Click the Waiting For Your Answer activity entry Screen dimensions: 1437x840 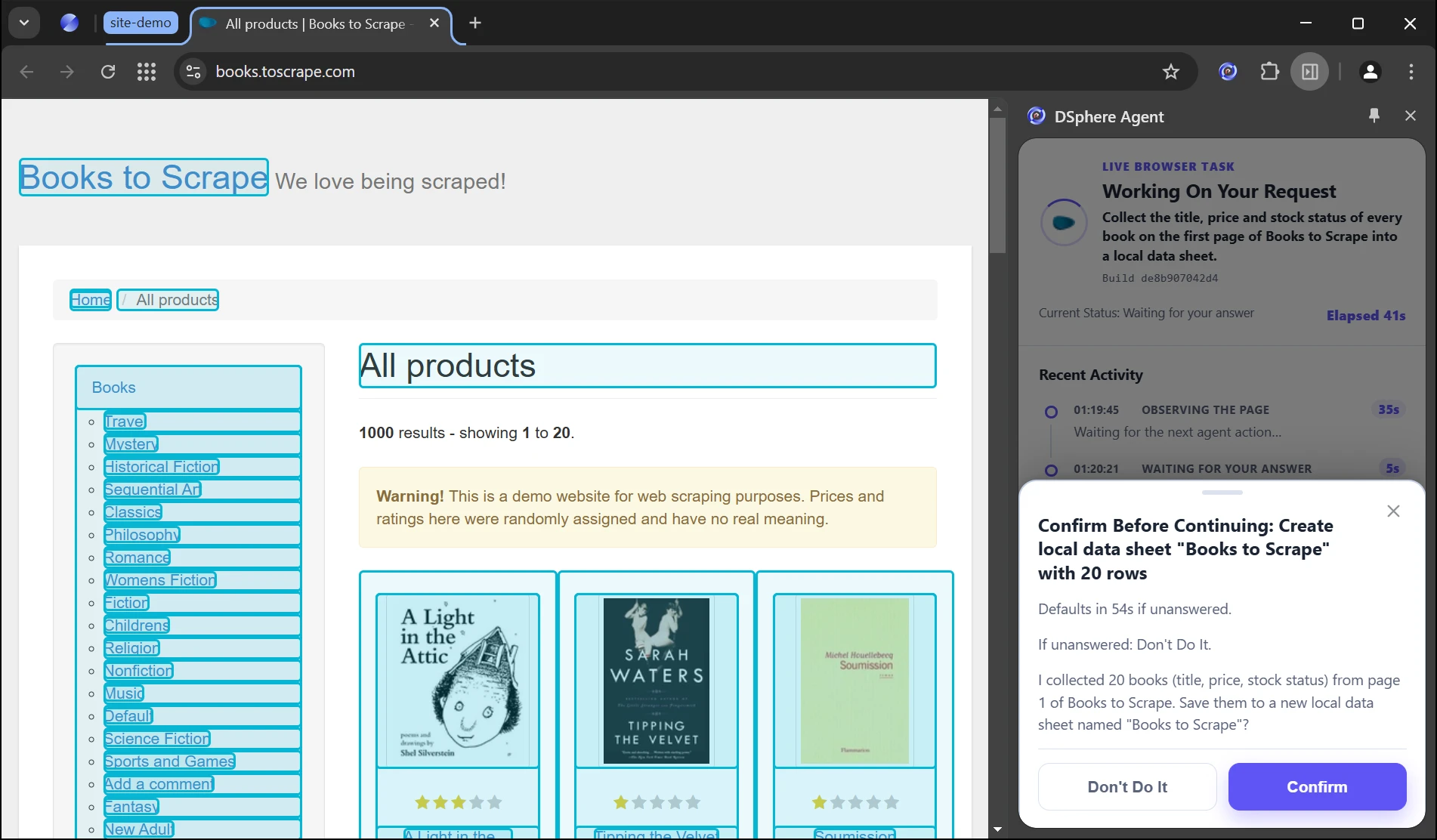pos(1222,468)
